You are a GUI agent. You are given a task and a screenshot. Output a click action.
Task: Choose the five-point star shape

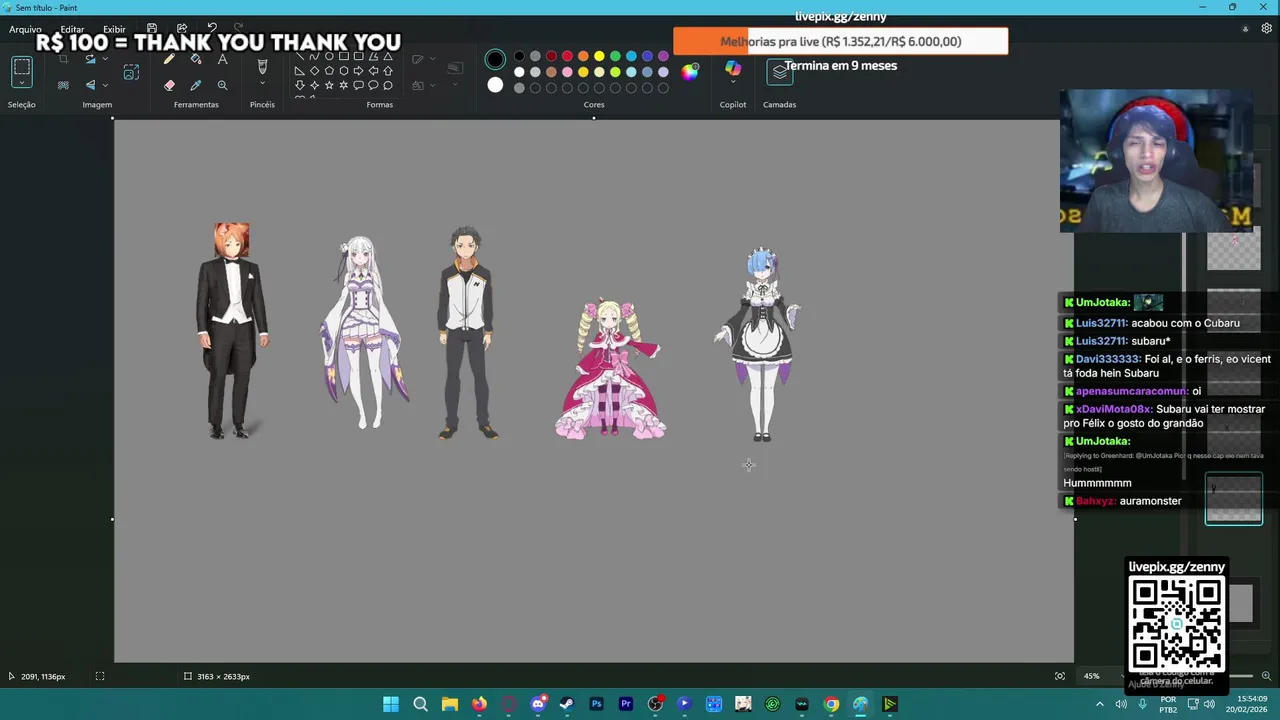tap(329, 85)
